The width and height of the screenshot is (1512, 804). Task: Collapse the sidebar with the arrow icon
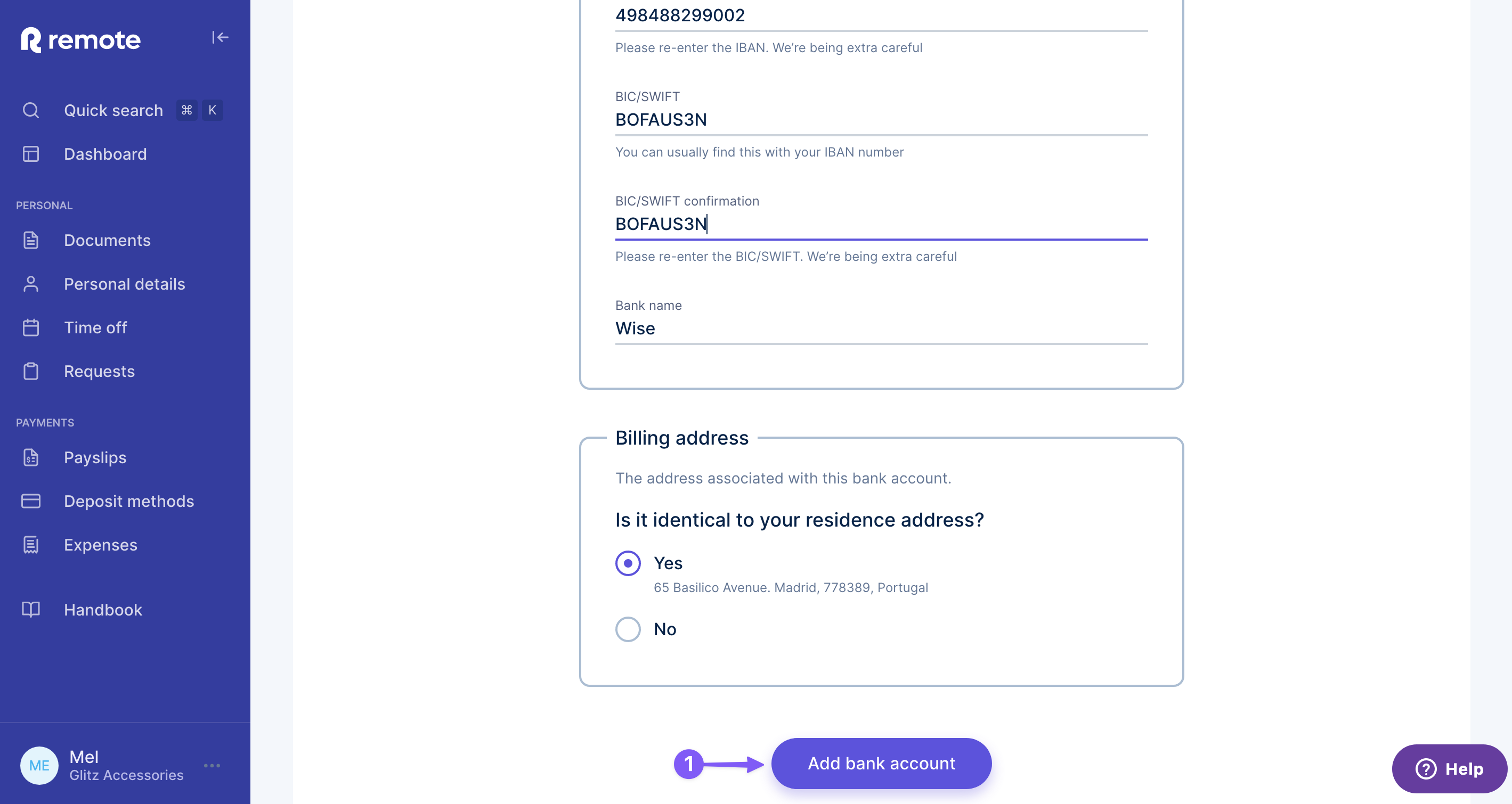[221, 37]
